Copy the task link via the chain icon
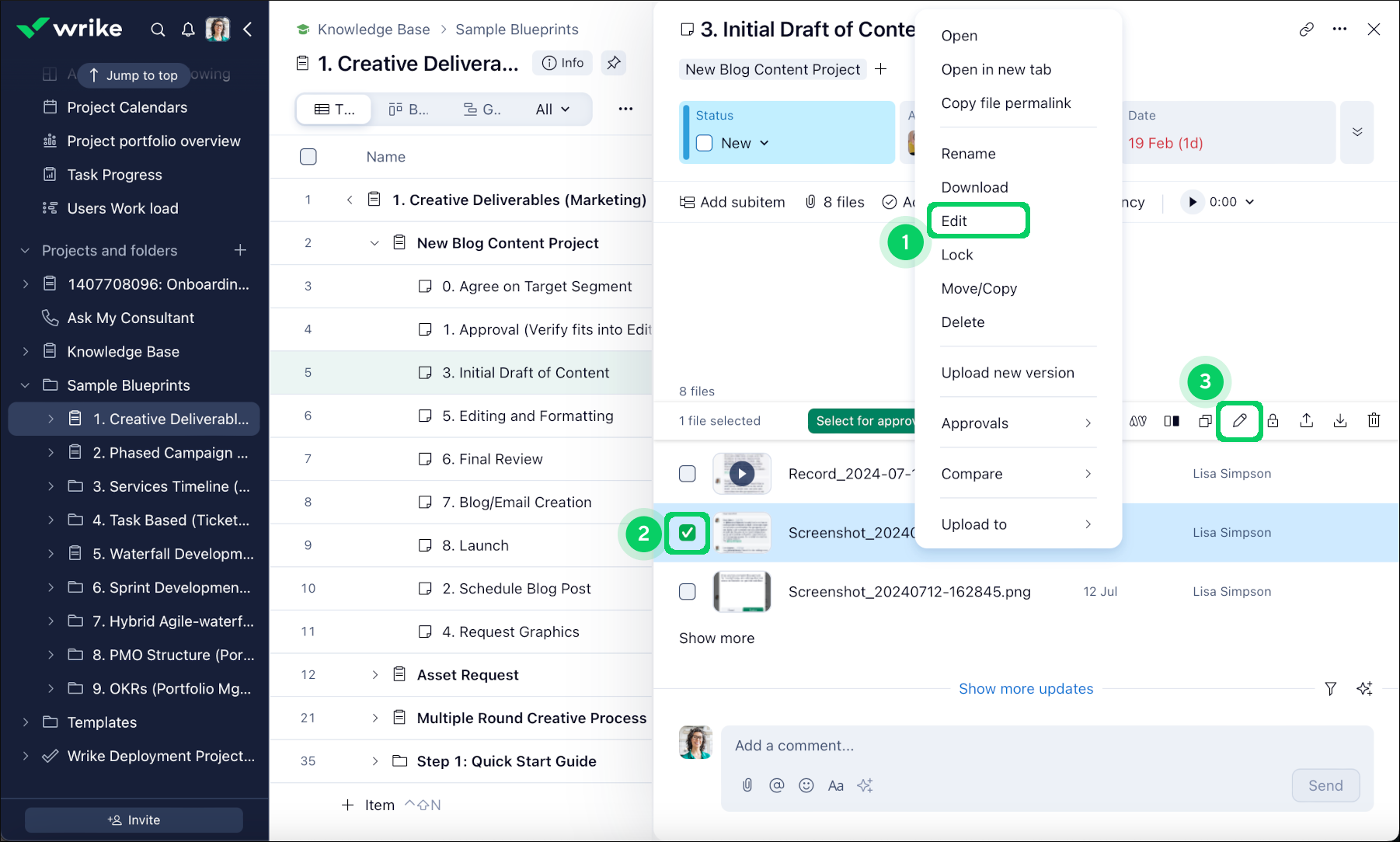The height and width of the screenshot is (842, 1400). [x=1307, y=30]
